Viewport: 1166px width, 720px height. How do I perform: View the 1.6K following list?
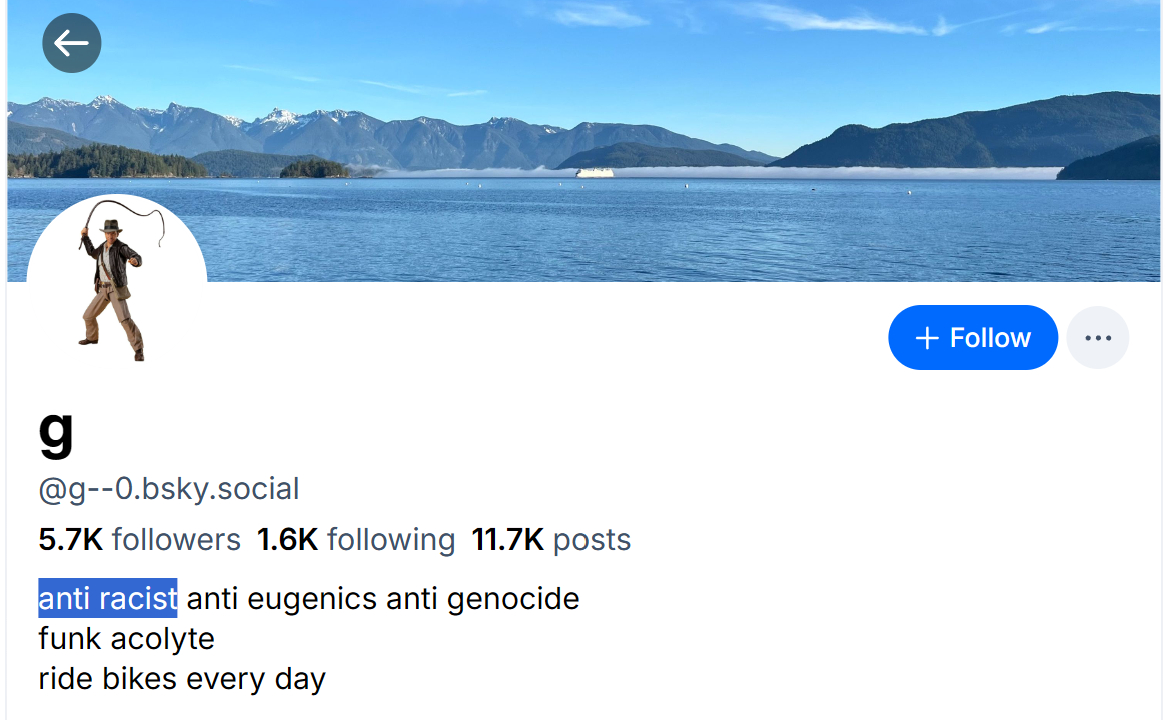click(x=355, y=540)
